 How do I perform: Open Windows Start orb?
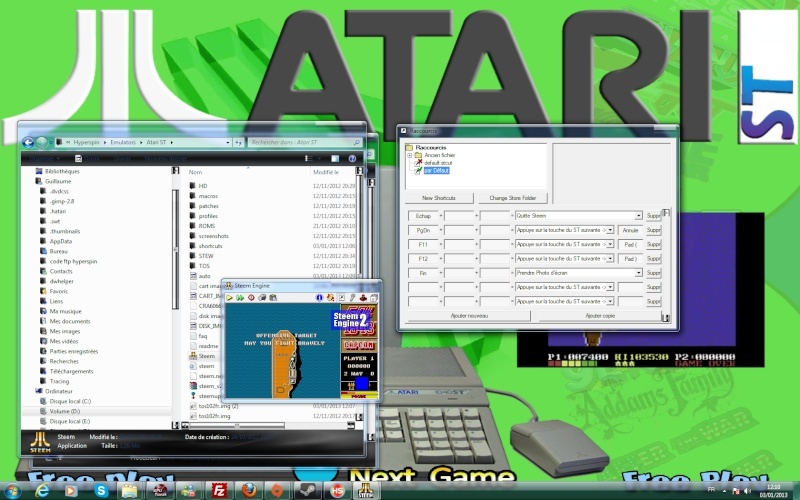11,491
